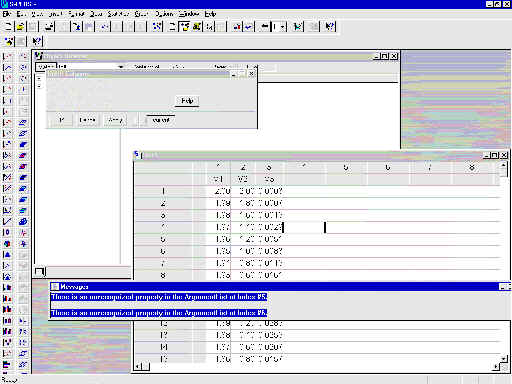The width and height of the screenshot is (512, 384).
Task: Click the help pointer icon in second toolbar row
Action: click(37, 41)
